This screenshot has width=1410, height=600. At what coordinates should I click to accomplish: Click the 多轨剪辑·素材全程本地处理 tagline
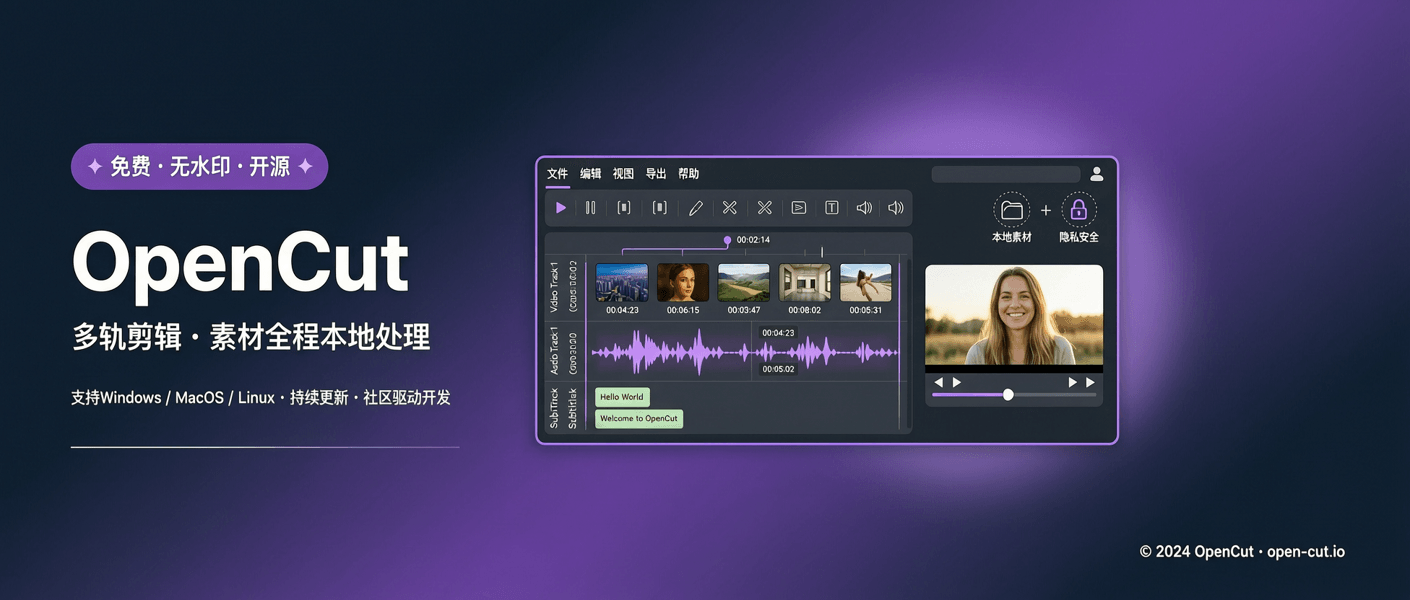[251, 338]
